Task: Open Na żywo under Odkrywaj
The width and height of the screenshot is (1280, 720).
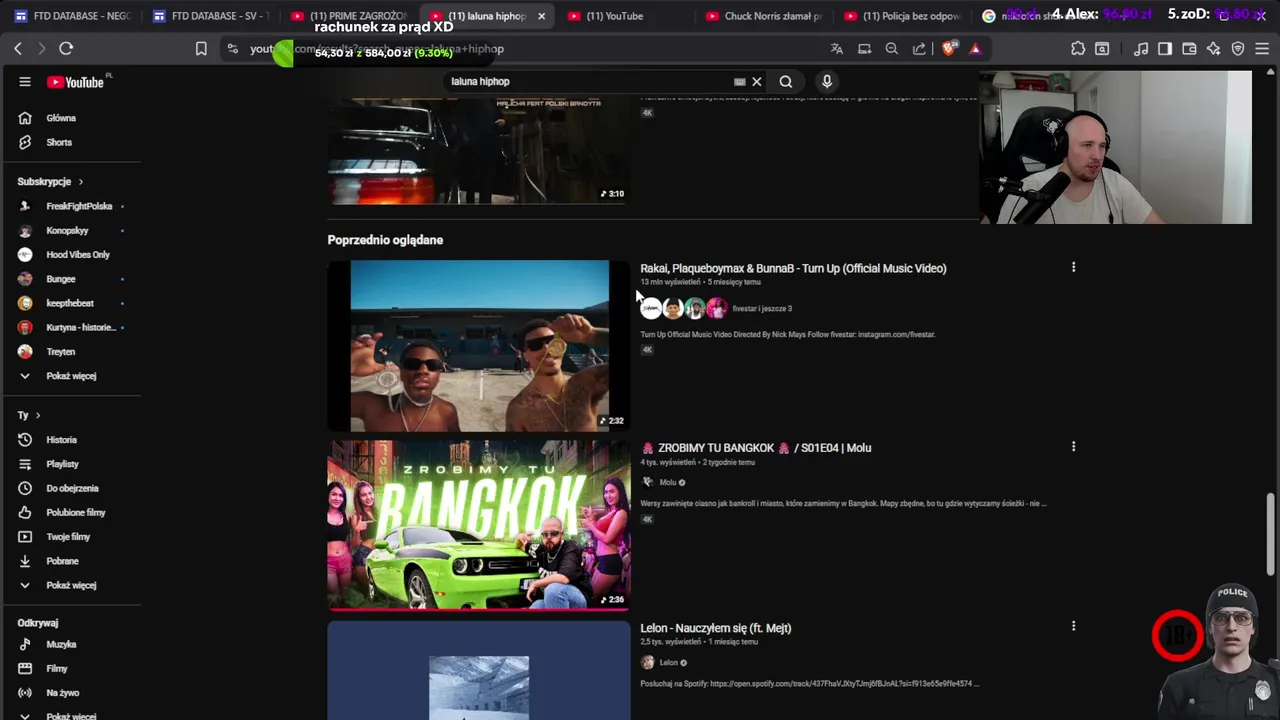Action: (62, 693)
